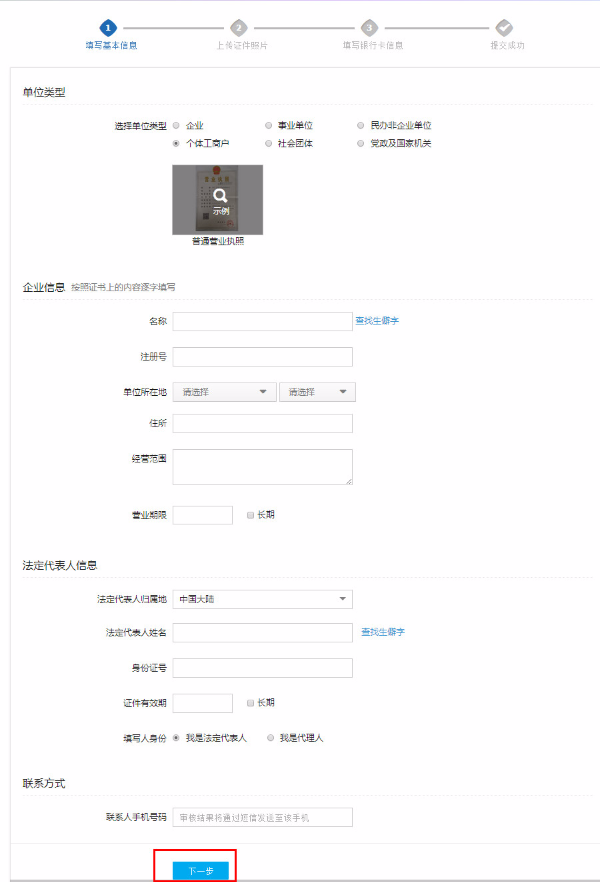The width and height of the screenshot is (600, 882).
Task: Enable 长期 checkbox for 证件有效期
Action: [x=250, y=703]
